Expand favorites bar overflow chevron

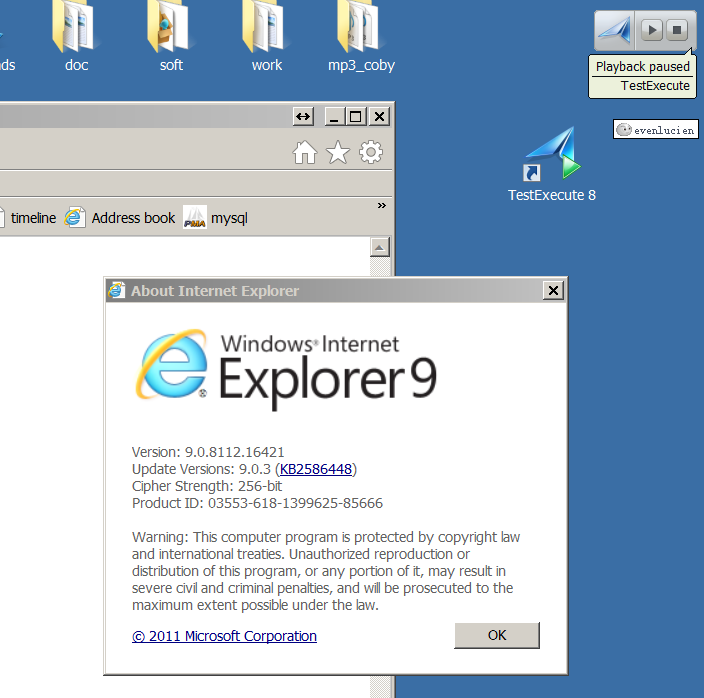point(382,206)
